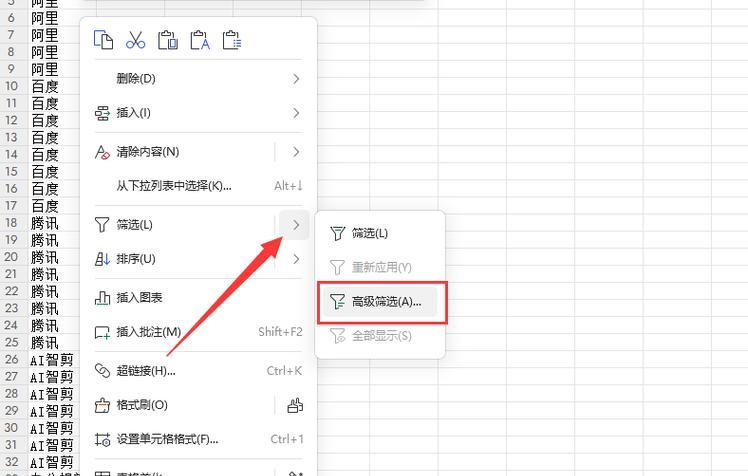Click the paste special icon
Viewport: 748px width, 476px height.
pos(232,40)
